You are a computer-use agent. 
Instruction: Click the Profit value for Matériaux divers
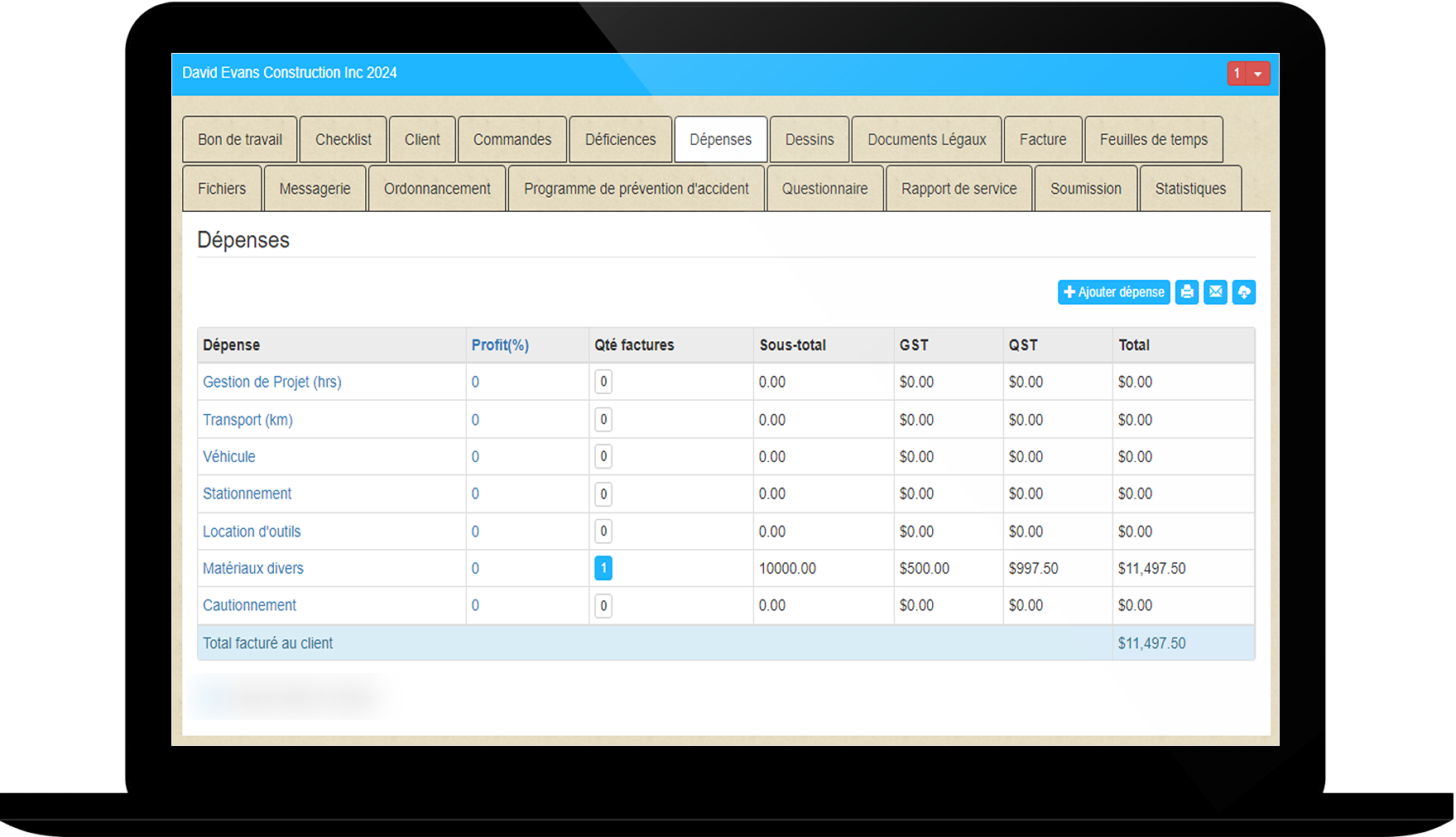[x=475, y=569]
